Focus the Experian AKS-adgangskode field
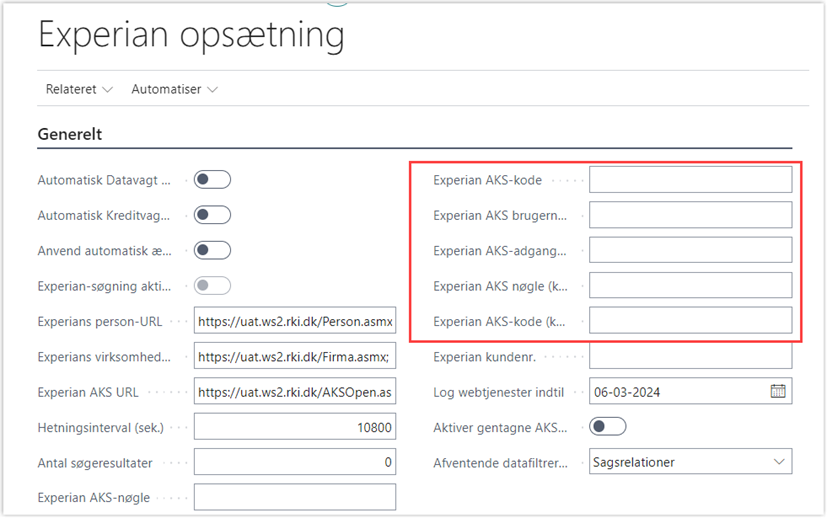The height and width of the screenshot is (518, 827). pos(690,251)
